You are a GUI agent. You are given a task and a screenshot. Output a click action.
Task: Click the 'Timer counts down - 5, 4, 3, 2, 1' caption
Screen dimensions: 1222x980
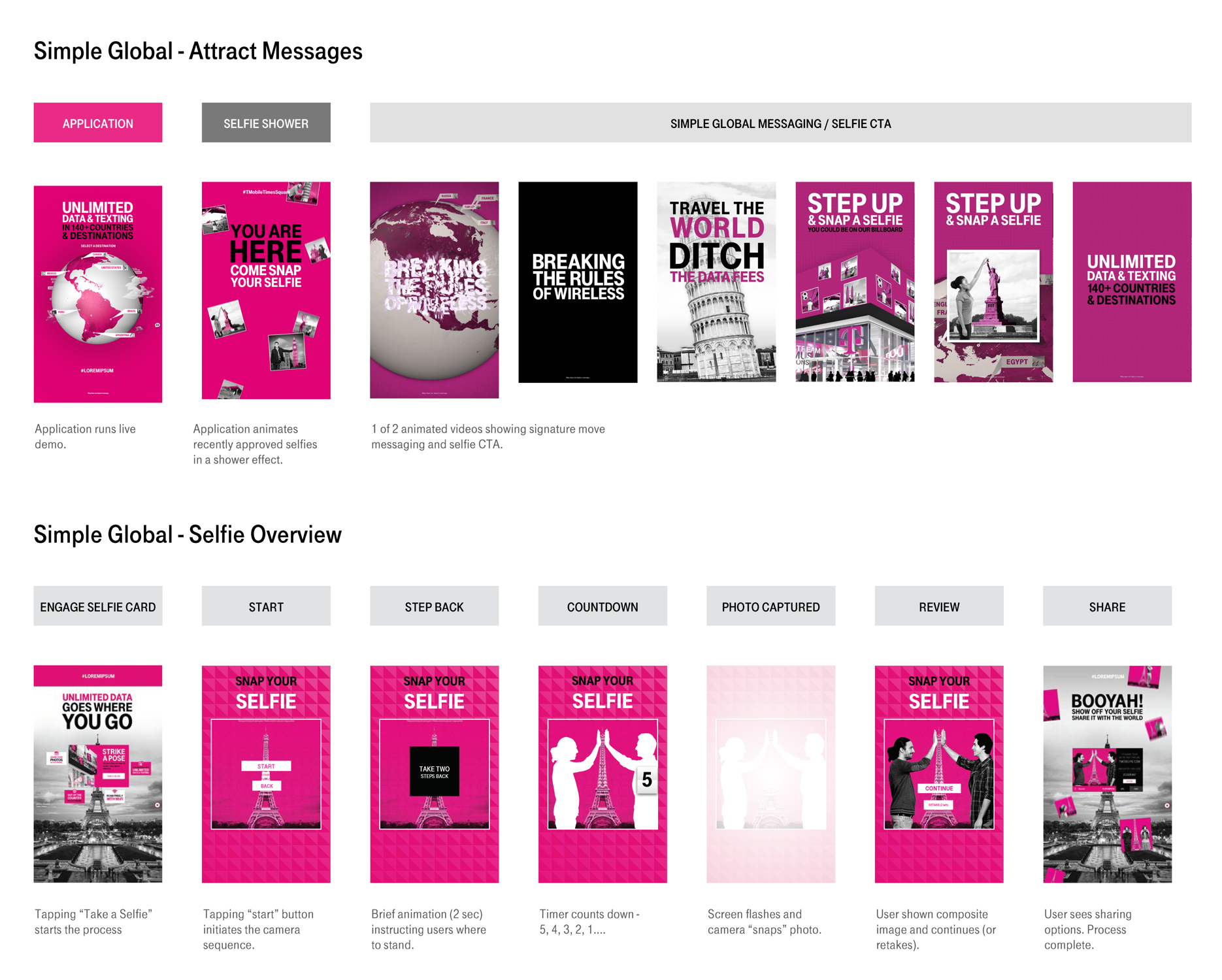coord(589,922)
